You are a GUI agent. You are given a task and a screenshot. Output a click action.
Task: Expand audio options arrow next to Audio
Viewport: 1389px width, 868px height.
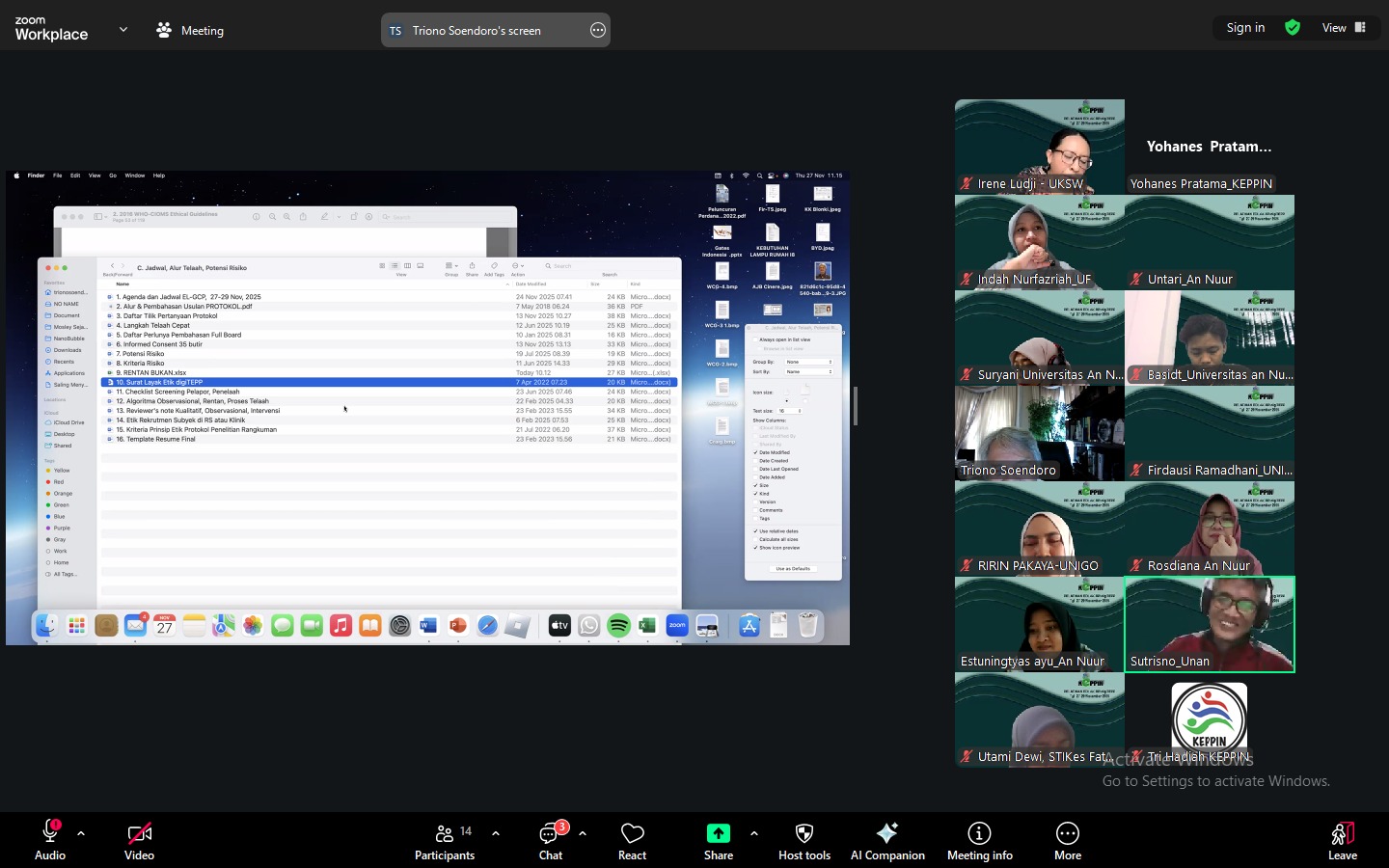(x=81, y=833)
